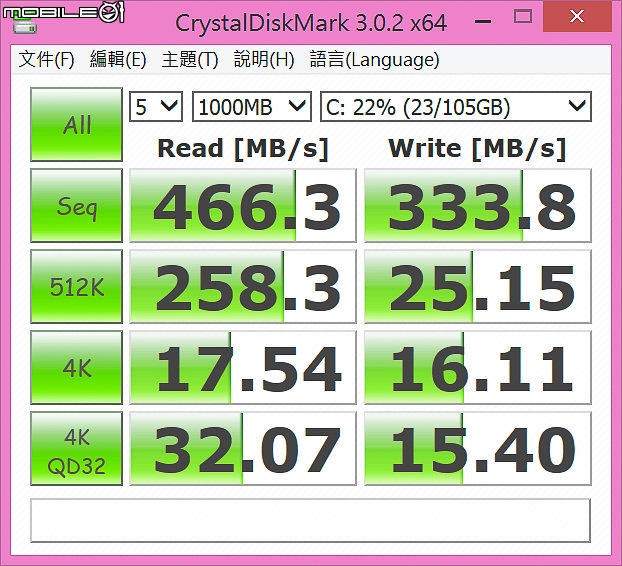The image size is (622, 566).
Task: Open the test count dropdown showing 5
Action: 156,106
